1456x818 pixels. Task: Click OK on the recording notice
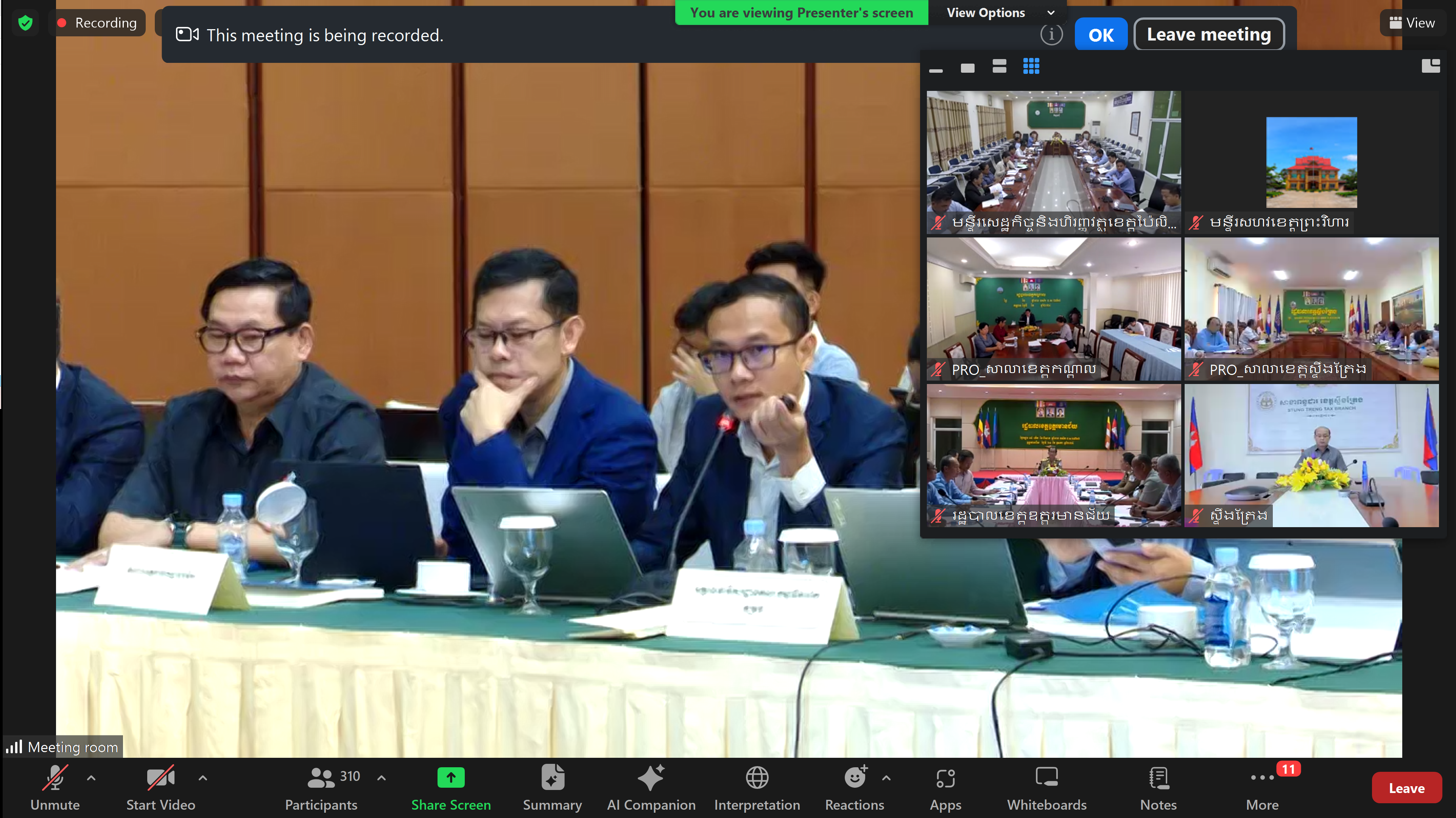coord(1101,35)
